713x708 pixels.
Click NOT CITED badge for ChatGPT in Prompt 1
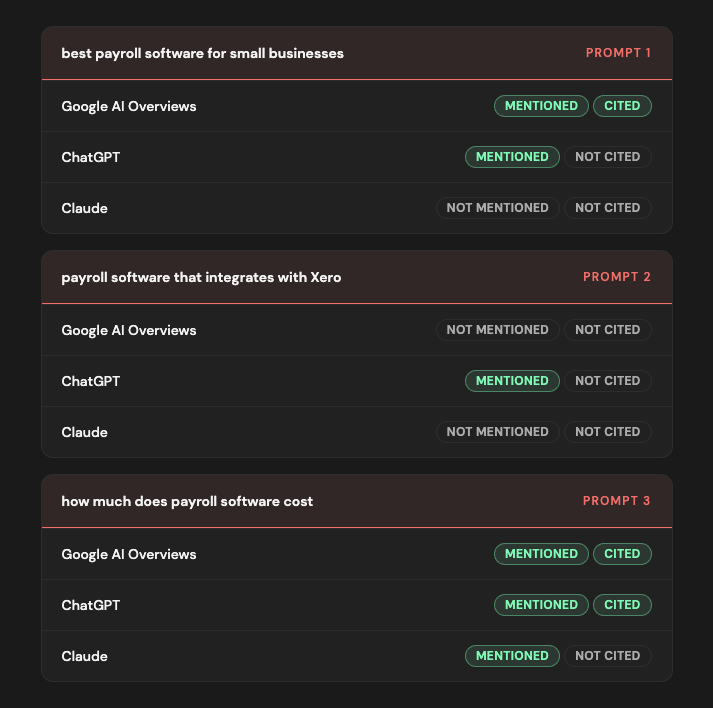[608, 157]
